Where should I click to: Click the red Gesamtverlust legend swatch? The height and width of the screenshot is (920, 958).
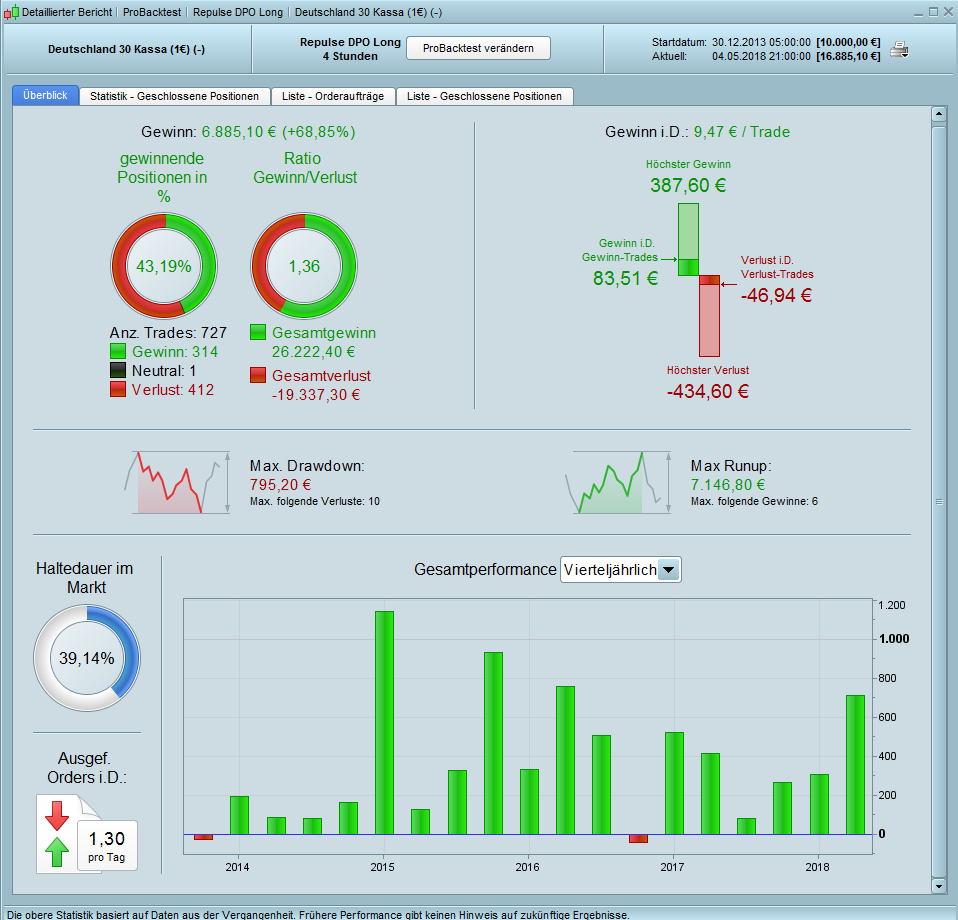coord(258,375)
